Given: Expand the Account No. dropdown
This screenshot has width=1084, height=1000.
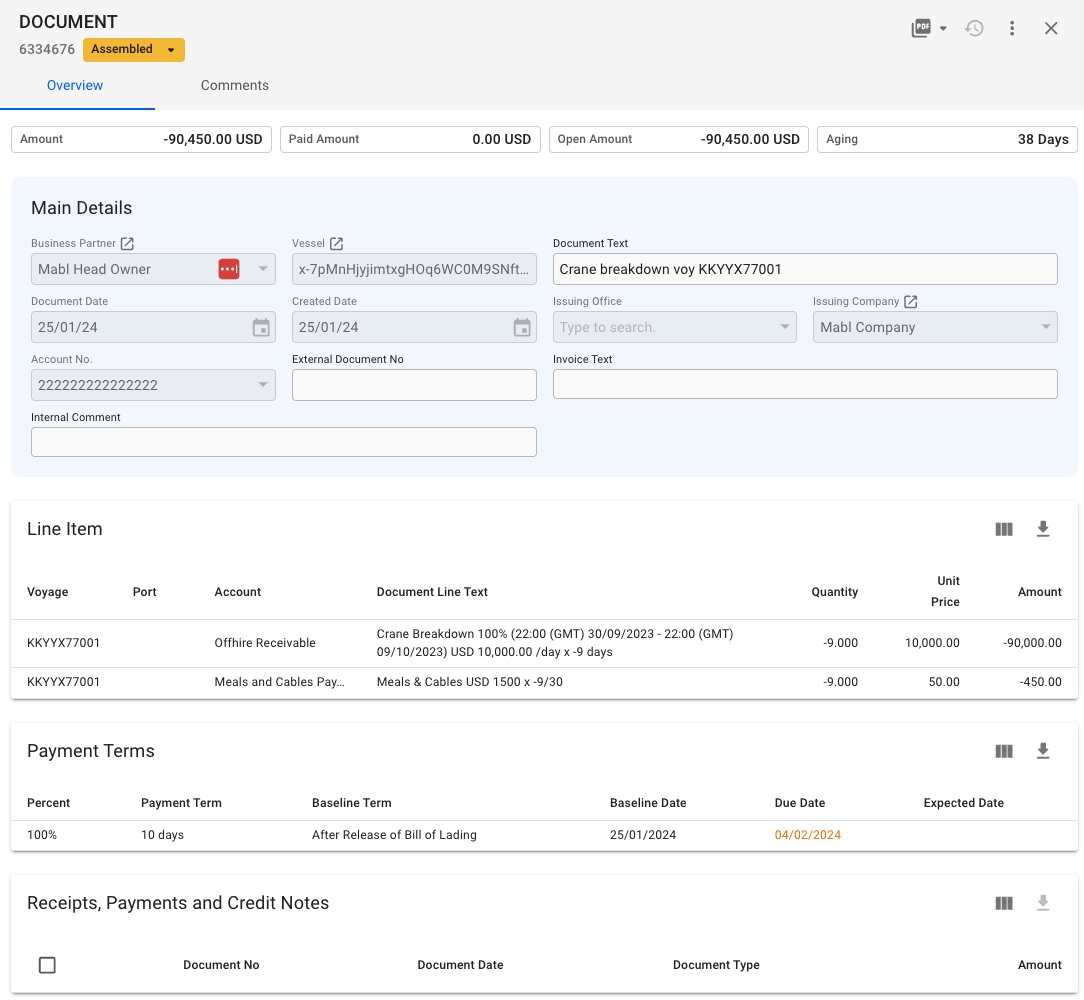Looking at the screenshot, I should [x=262, y=385].
